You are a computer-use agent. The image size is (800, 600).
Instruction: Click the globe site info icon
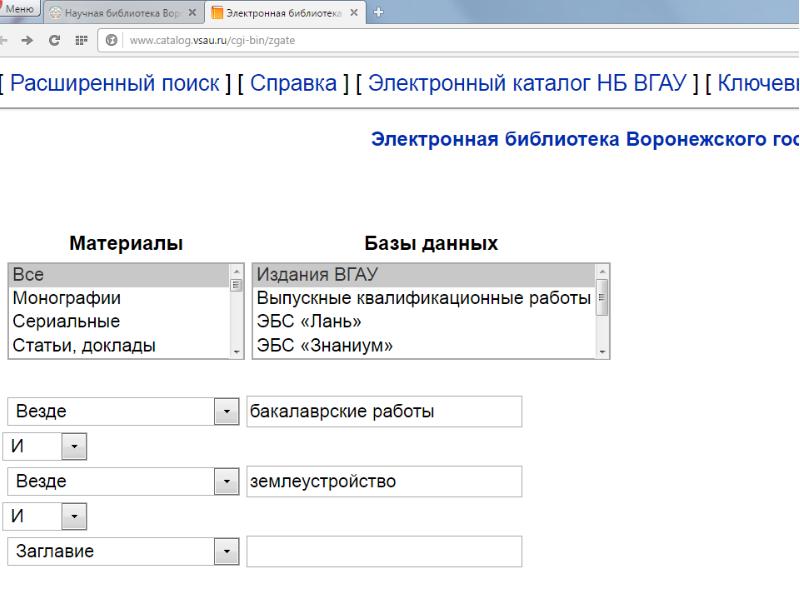pyautogui.click(x=112, y=40)
